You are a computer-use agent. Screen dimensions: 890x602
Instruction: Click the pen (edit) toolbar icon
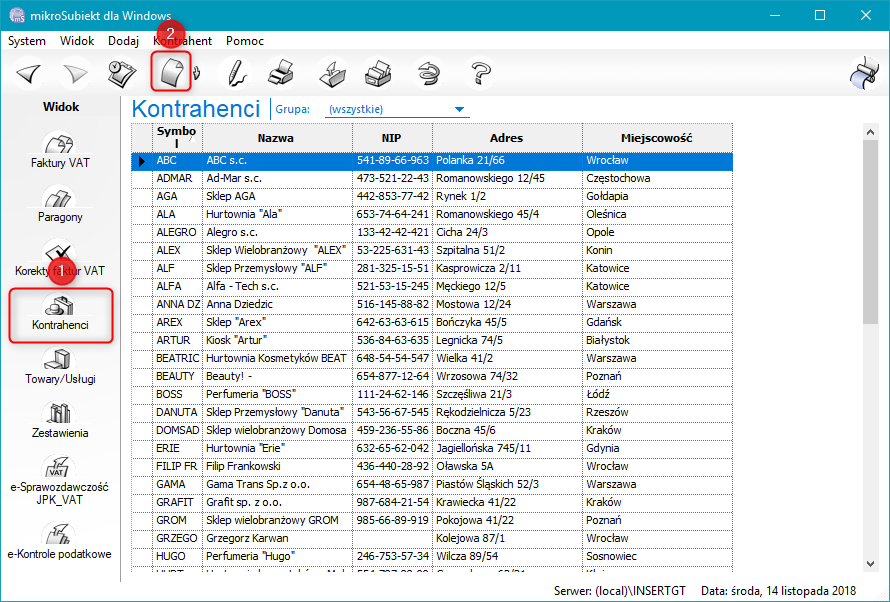(235, 73)
